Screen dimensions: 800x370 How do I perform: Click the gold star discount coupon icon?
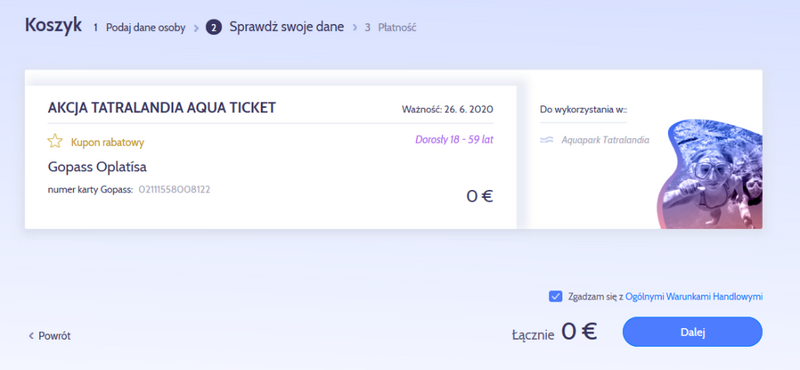tap(55, 141)
